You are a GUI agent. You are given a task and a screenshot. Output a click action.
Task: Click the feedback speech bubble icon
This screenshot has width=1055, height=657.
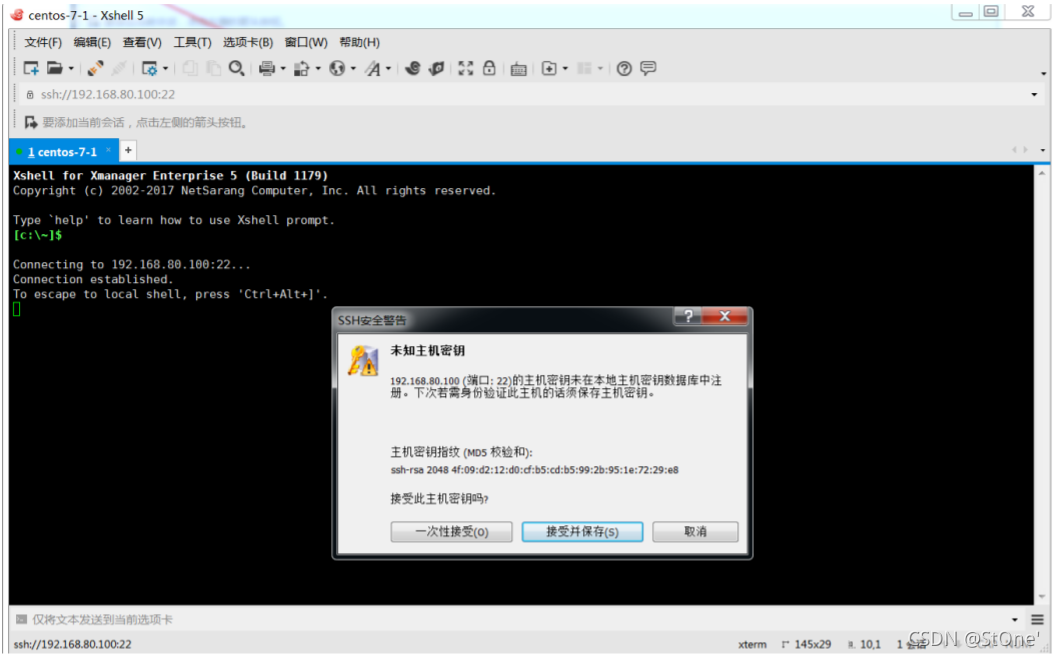(648, 68)
